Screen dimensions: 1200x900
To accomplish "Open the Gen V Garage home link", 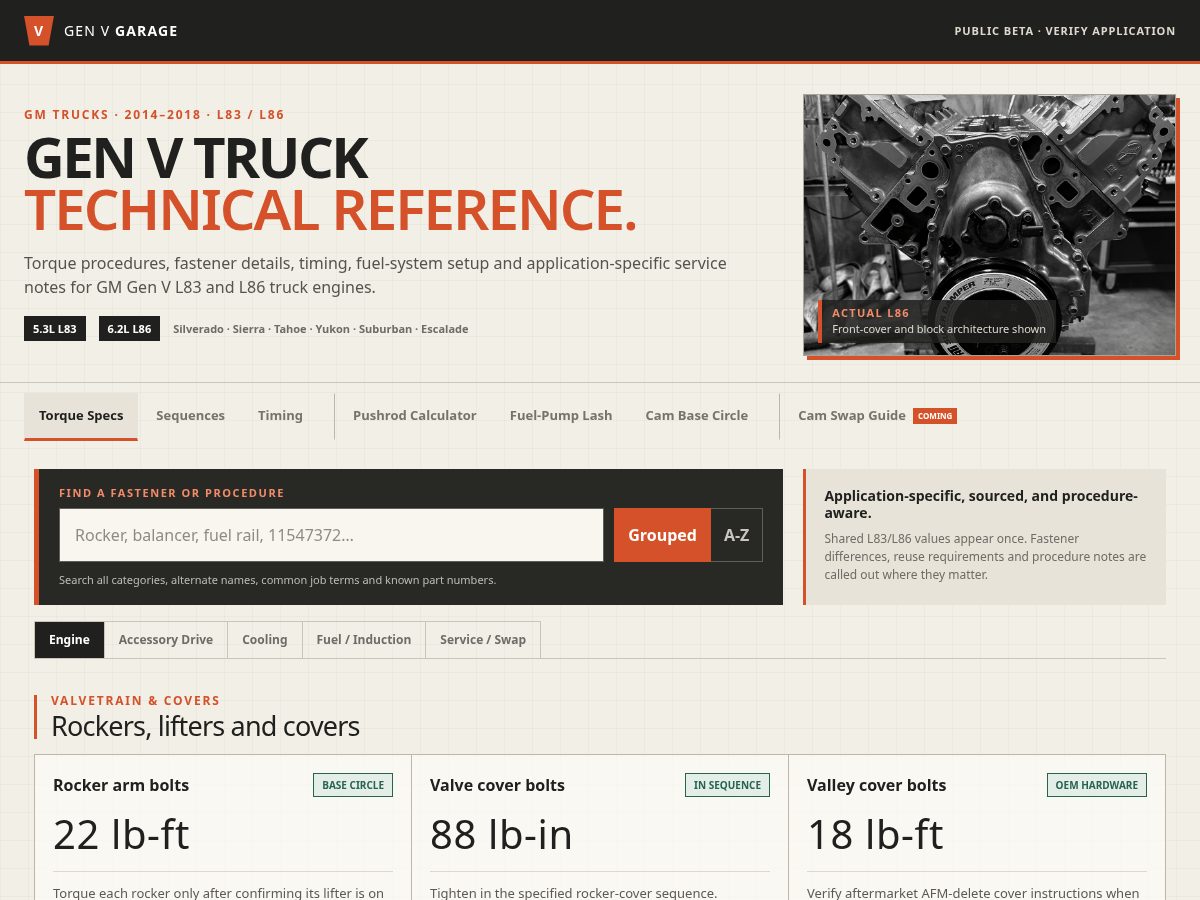I will tap(101, 31).
